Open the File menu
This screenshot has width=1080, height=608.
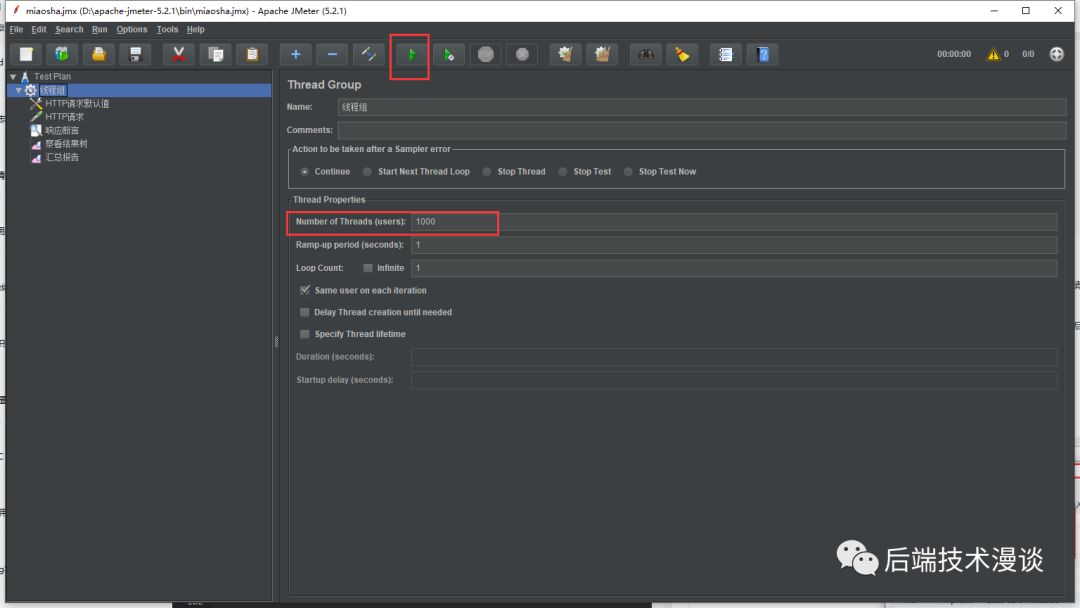tap(17, 30)
